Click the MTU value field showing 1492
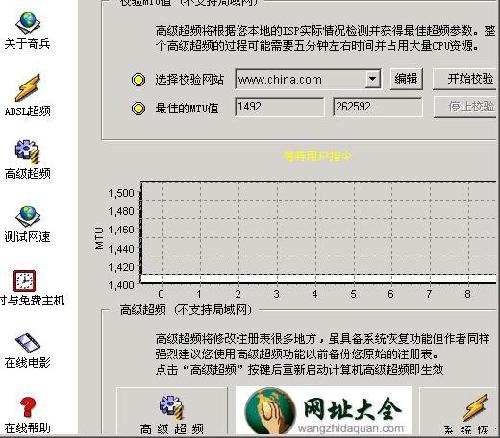Screen dimensions: 500x438 279,107
